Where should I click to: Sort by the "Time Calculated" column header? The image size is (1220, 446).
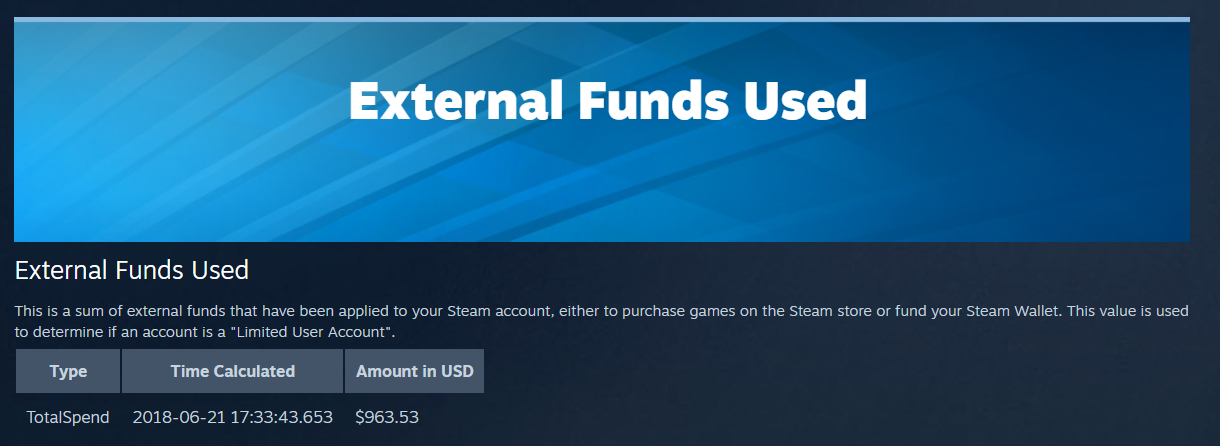coord(232,371)
